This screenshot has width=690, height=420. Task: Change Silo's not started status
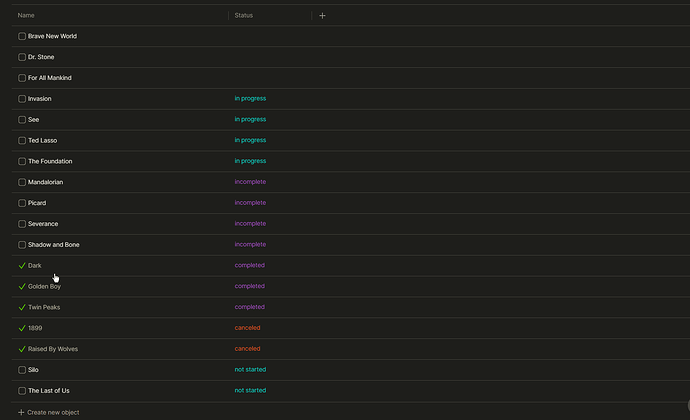250,369
